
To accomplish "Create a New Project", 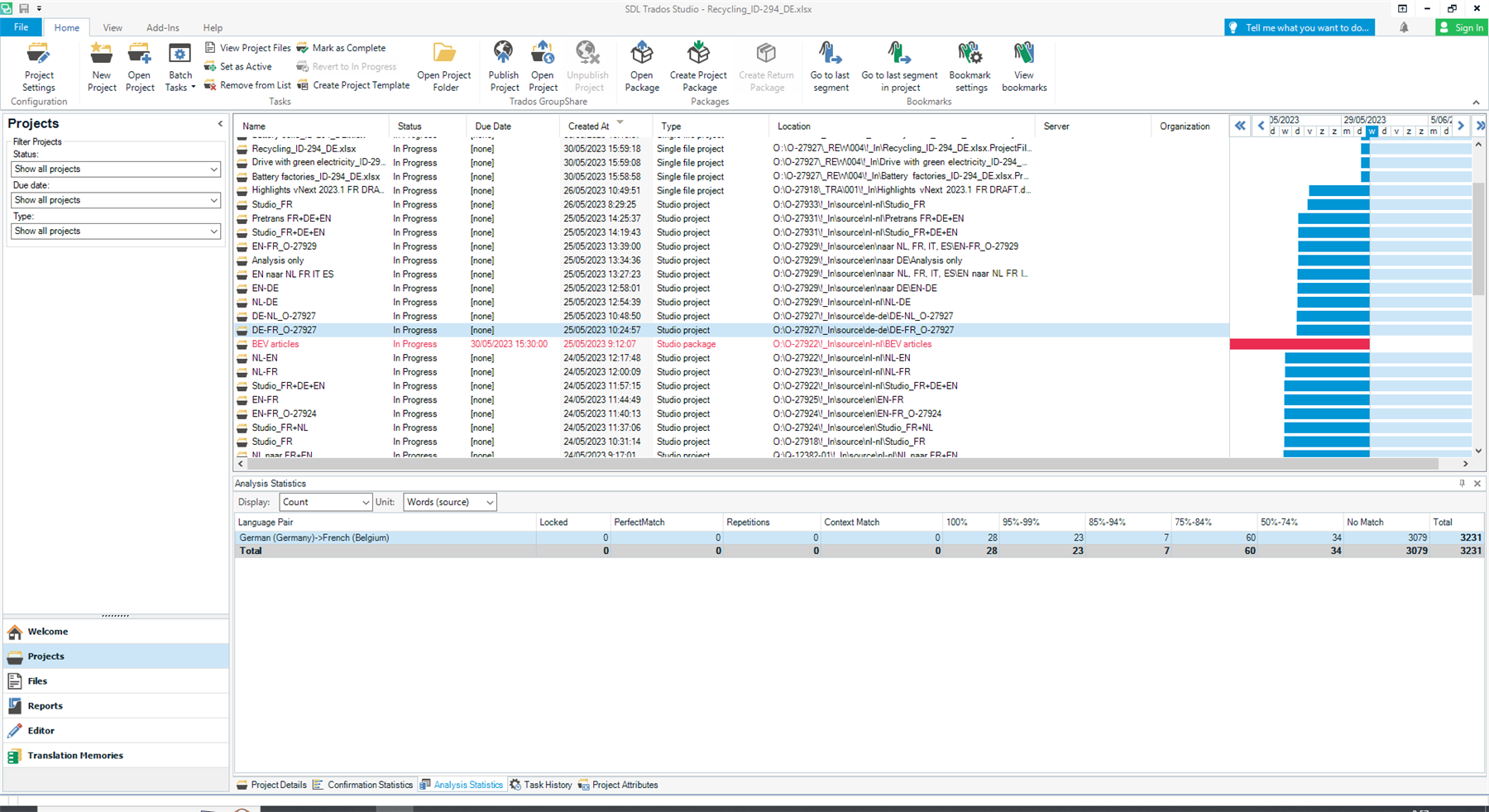I will (x=101, y=66).
